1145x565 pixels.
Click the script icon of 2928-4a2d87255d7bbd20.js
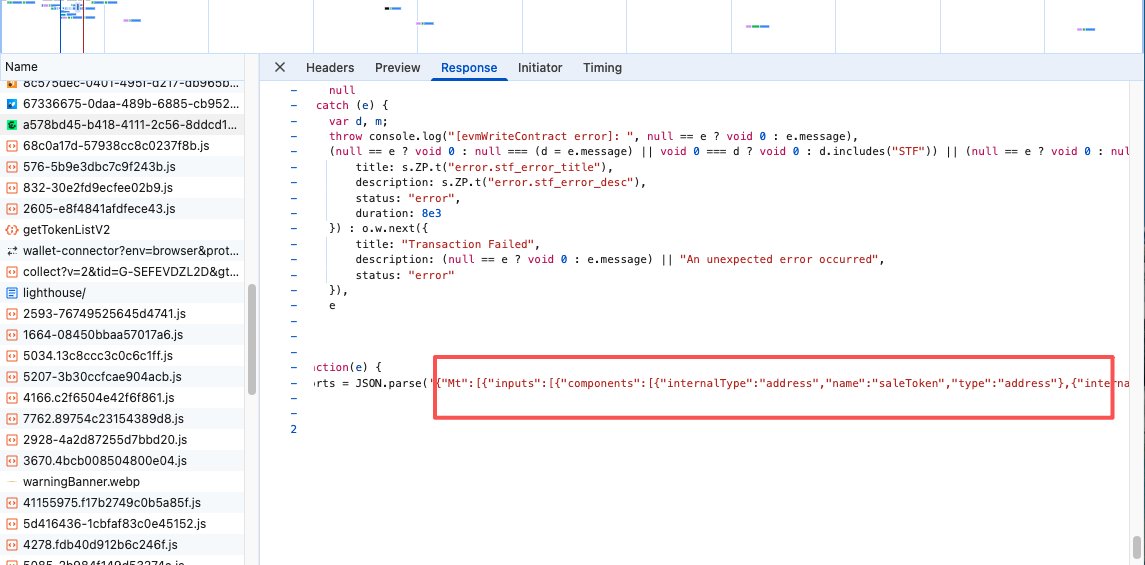12,440
